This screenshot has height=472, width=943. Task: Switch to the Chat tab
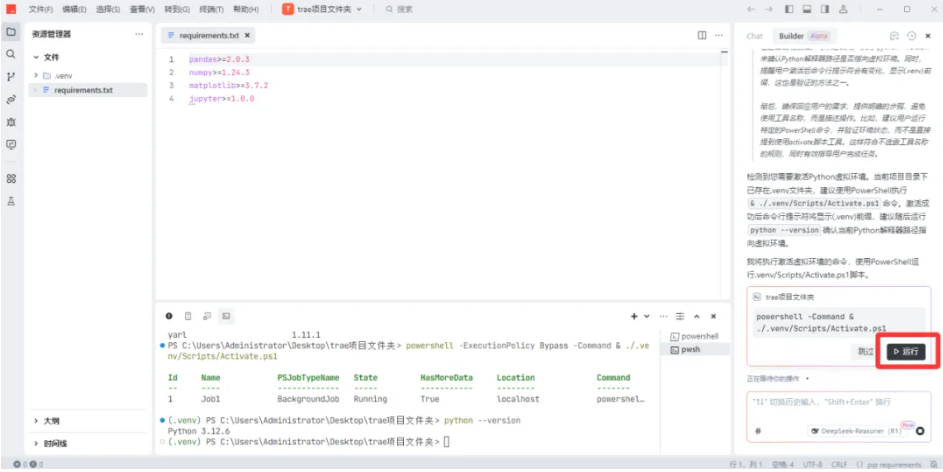754,35
